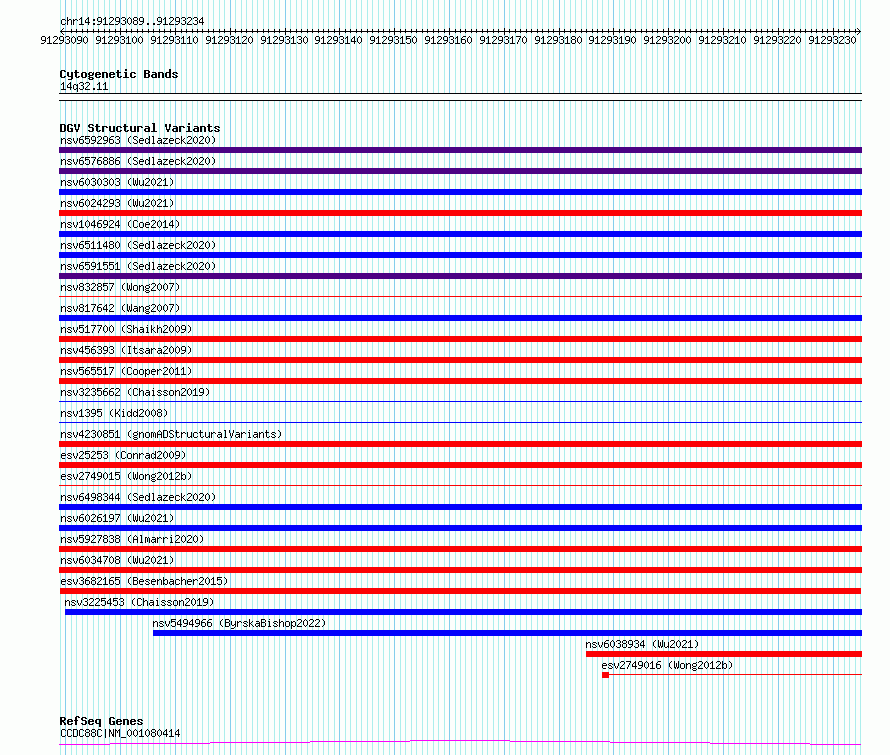The image size is (890, 755).
Task: Open esv2749016 (Wong2012b) label
Action: point(667,665)
